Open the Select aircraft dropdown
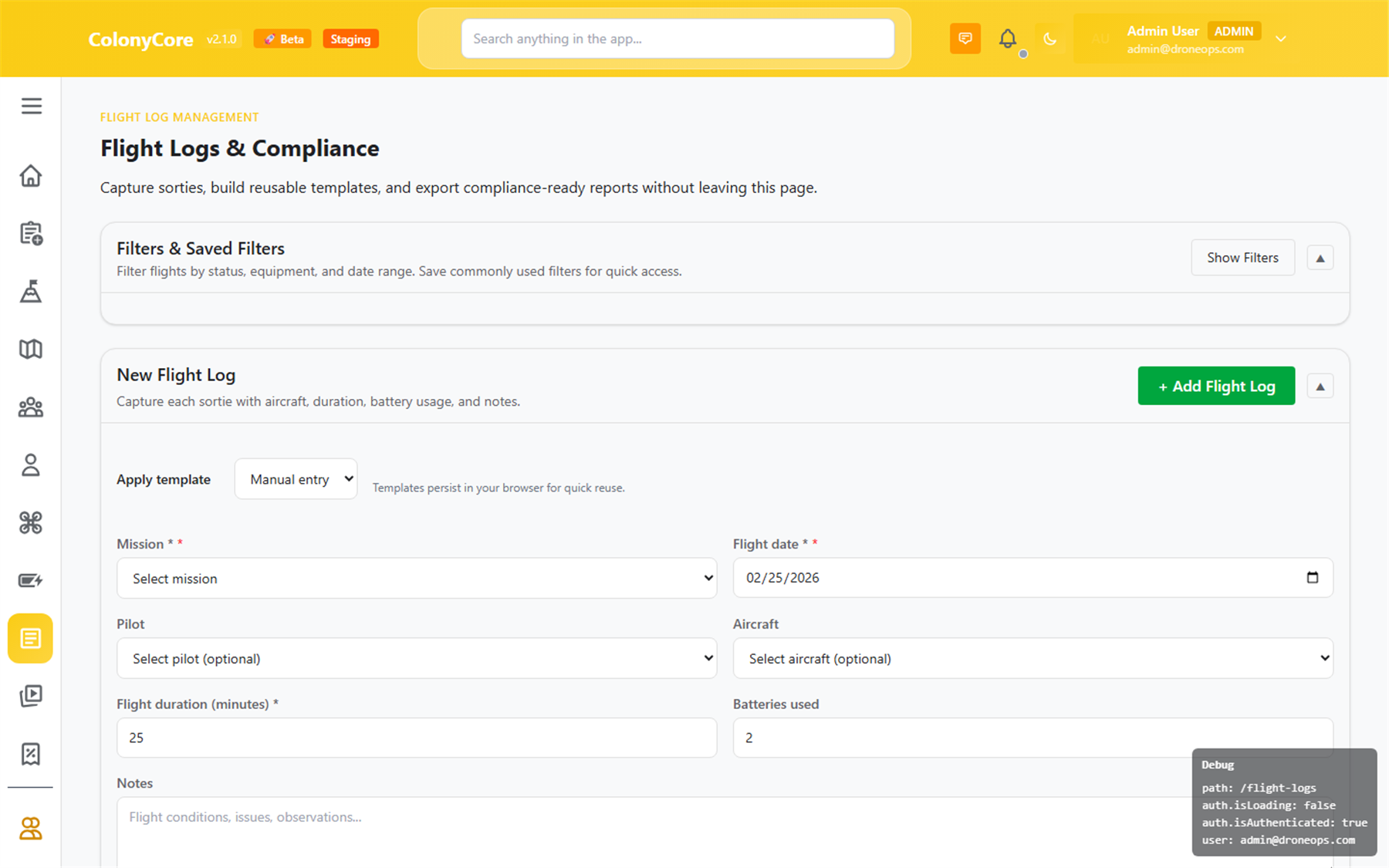The width and height of the screenshot is (1389, 868). (x=1032, y=659)
